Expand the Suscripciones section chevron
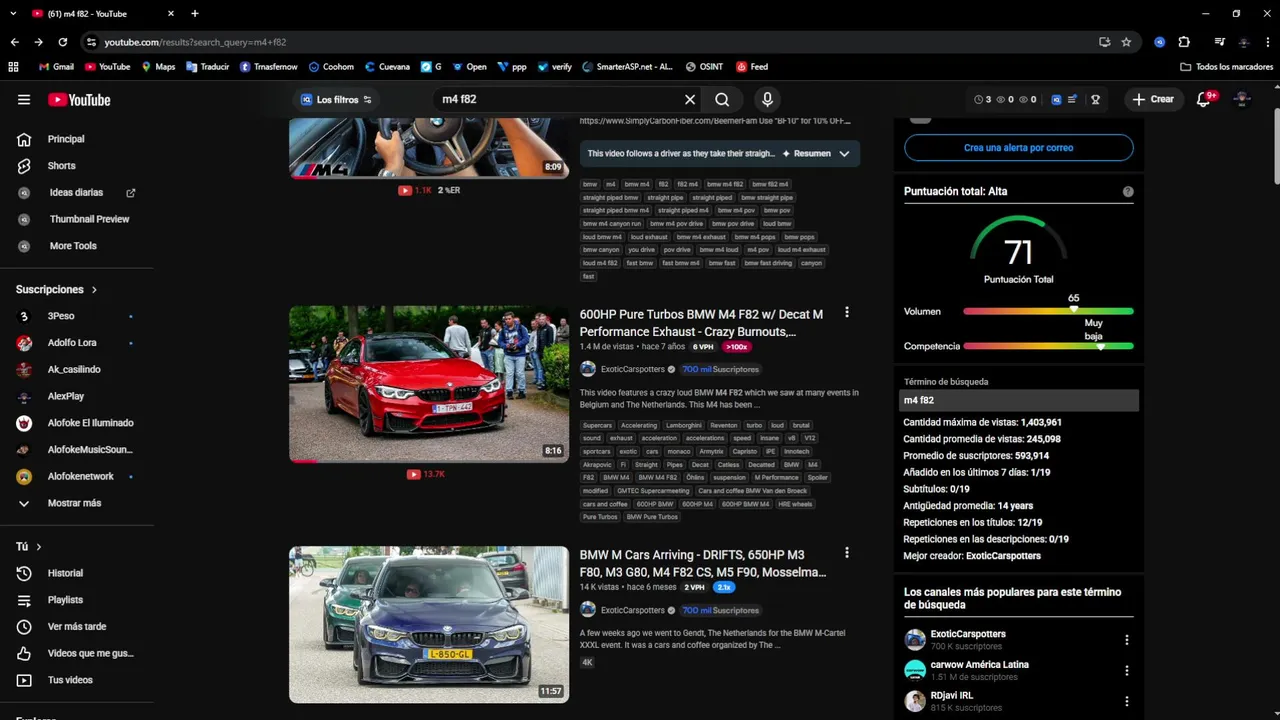The image size is (1280, 720). point(95,290)
